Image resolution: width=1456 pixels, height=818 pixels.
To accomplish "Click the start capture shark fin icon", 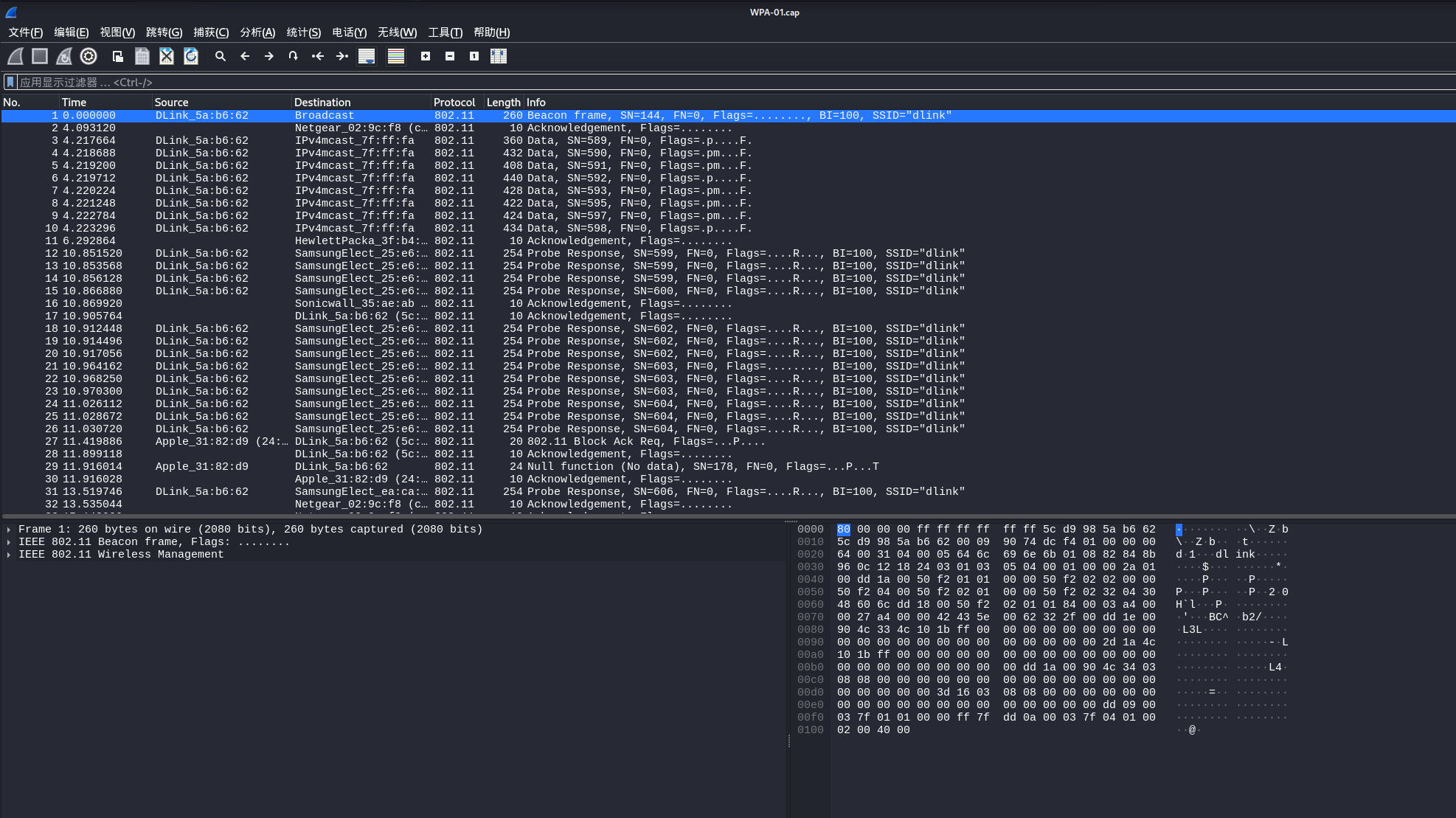I will click(x=15, y=56).
